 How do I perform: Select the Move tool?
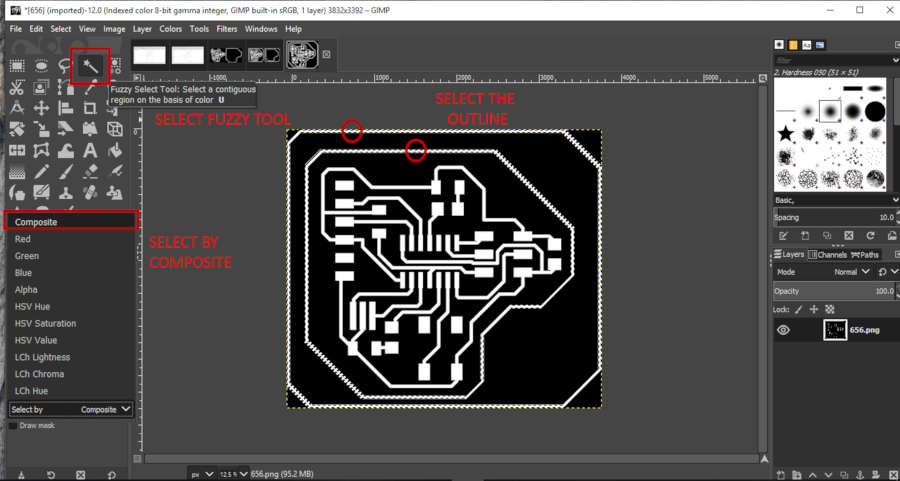point(41,108)
